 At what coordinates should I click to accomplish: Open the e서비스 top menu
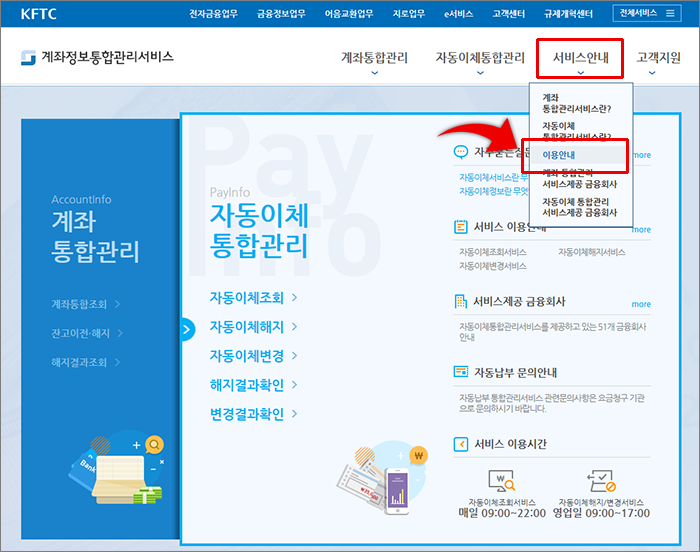coord(458,14)
